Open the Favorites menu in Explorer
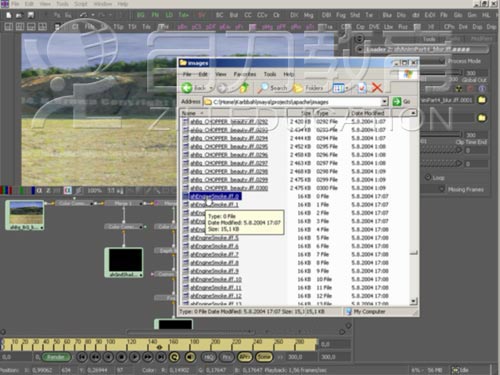The image size is (500, 375). 245,74
